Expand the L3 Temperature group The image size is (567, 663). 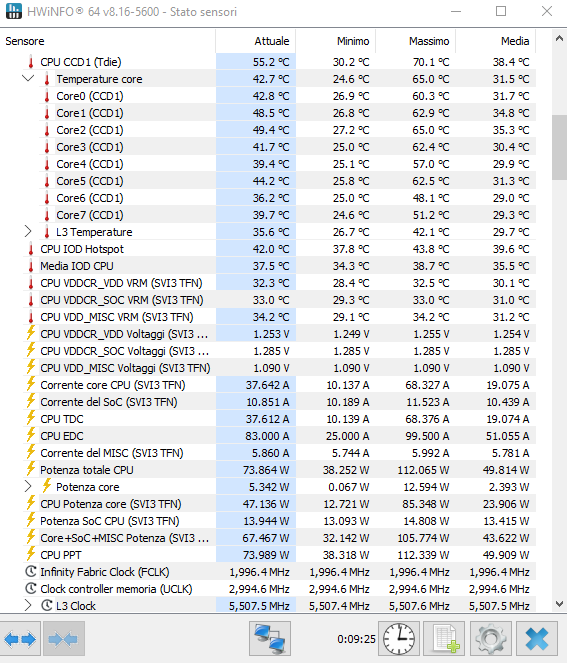pos(28,232)
